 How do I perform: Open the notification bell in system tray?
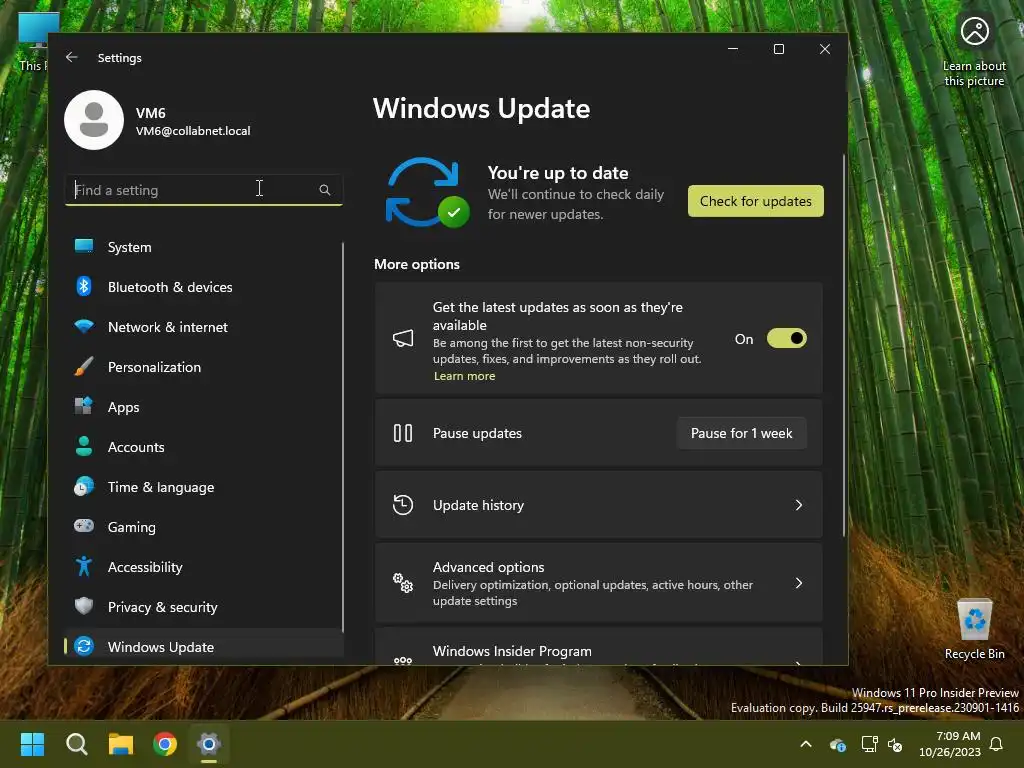point(997,744)
